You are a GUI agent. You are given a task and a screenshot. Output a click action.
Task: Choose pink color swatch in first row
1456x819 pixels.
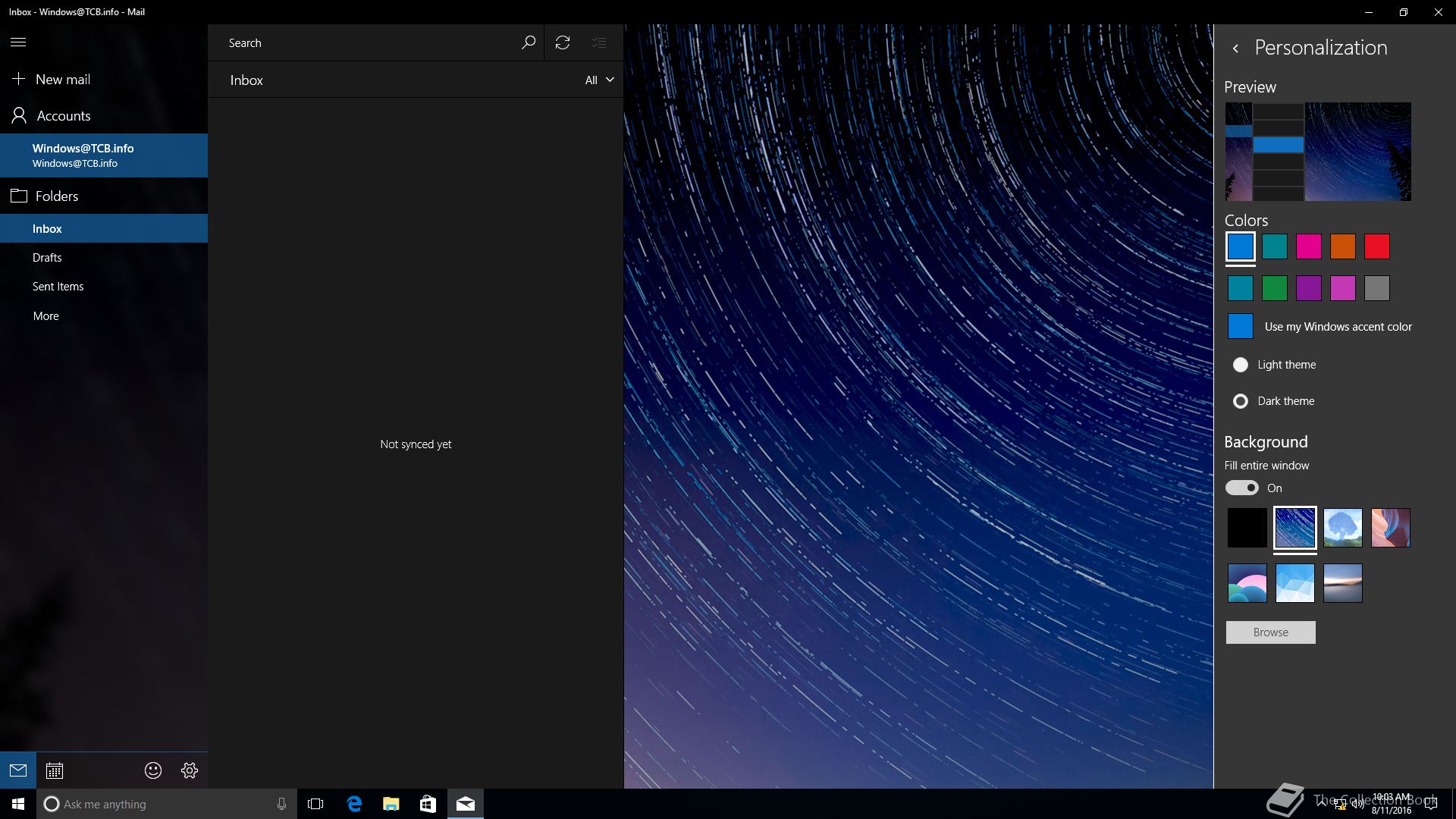click(x=1309, y=246)
